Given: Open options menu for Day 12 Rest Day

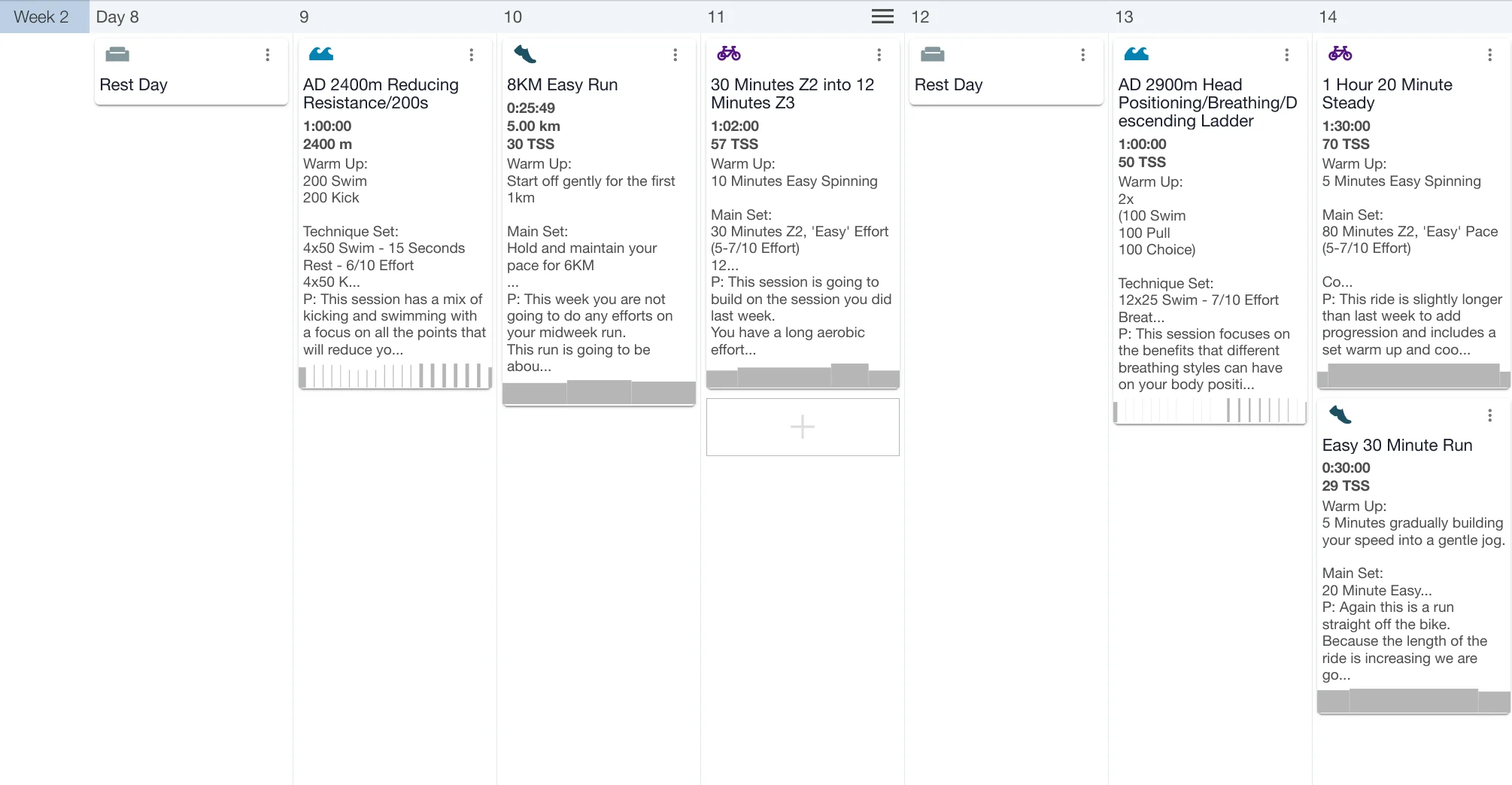Looking at the screenshot, I should pyautogui.click(x=1082, y=55).
